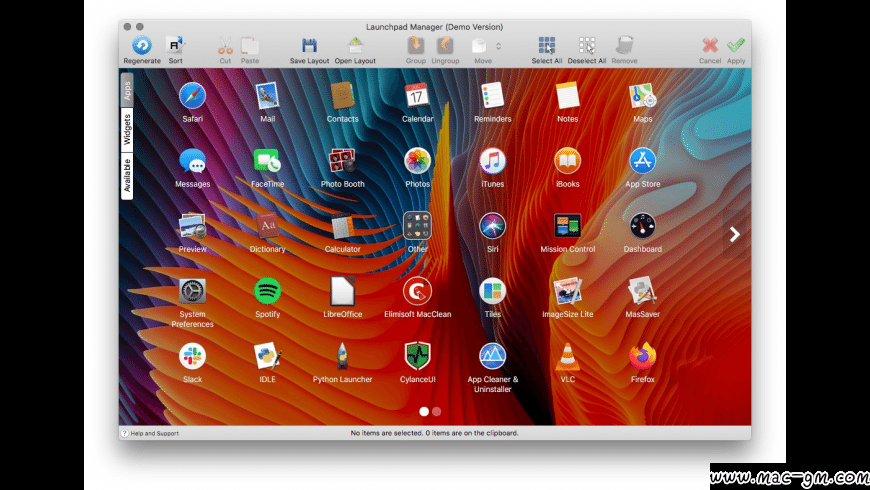Click the Remove trash icon
This screenshot has height=490, width=870.
coord(624,46)
